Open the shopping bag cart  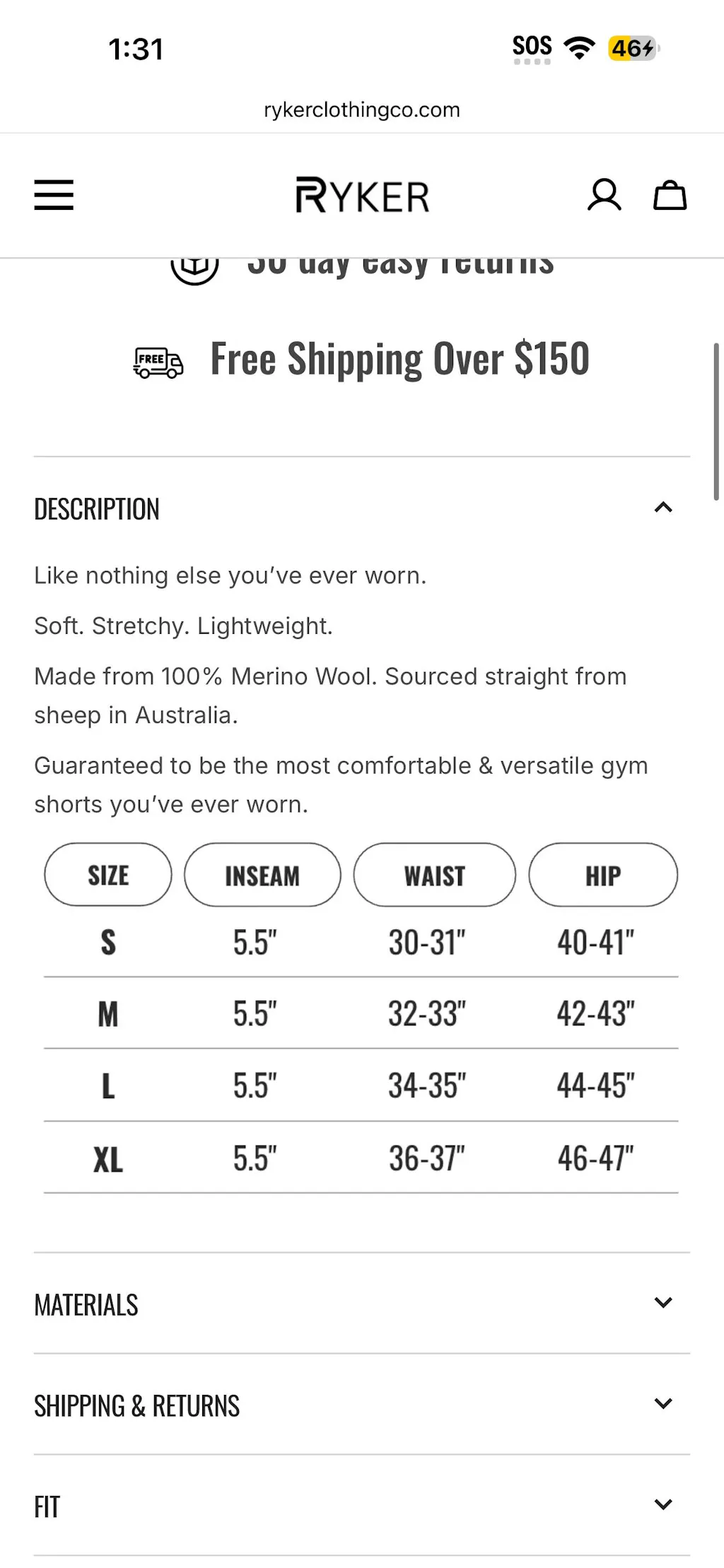coord(669,195)
